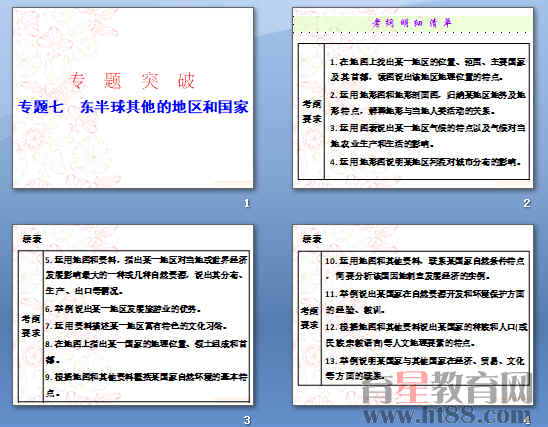Click slide number 2 label
The image size is (548, 427).
coord(527,203)
